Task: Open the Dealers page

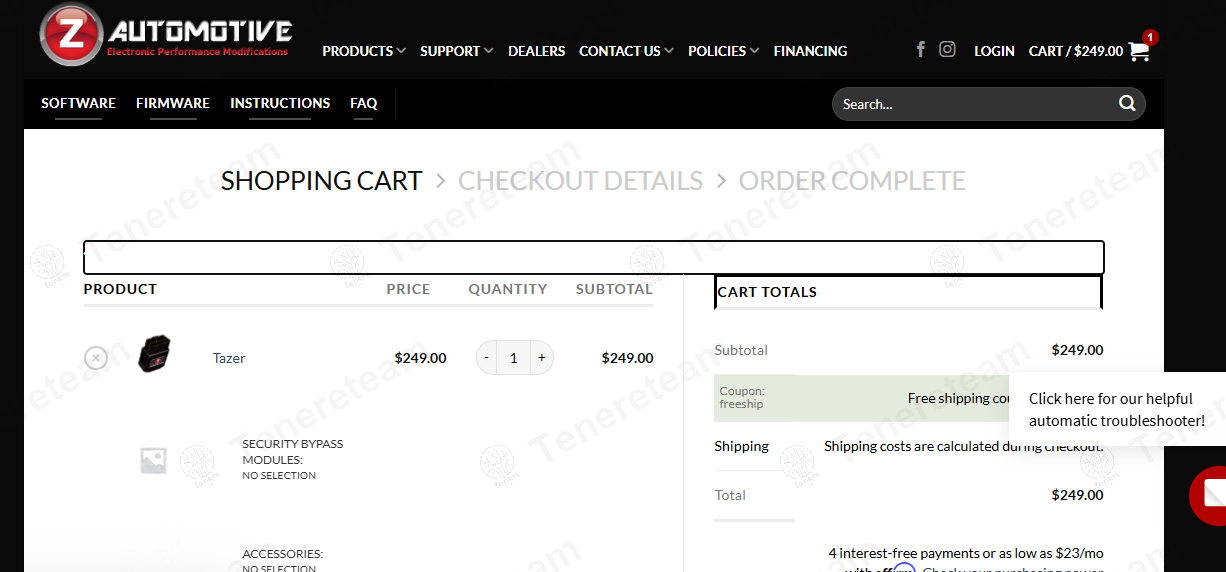Action: pos(536,51)
